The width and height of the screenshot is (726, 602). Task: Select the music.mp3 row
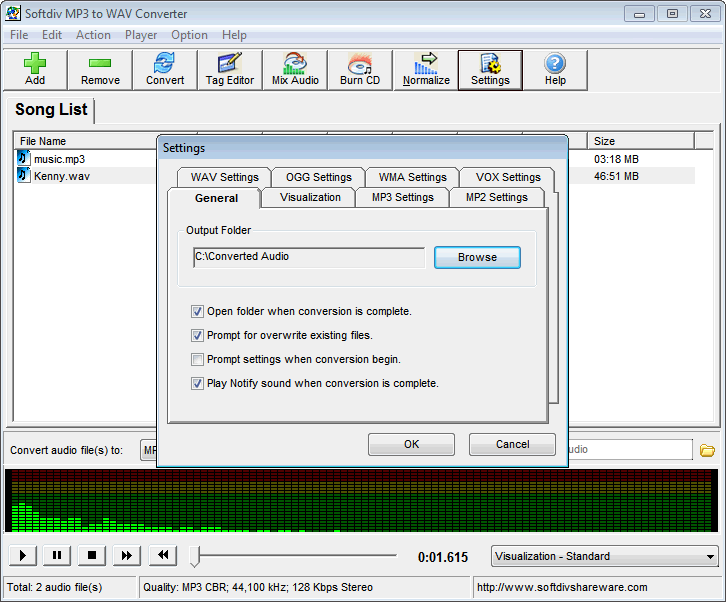coord(86,159)
